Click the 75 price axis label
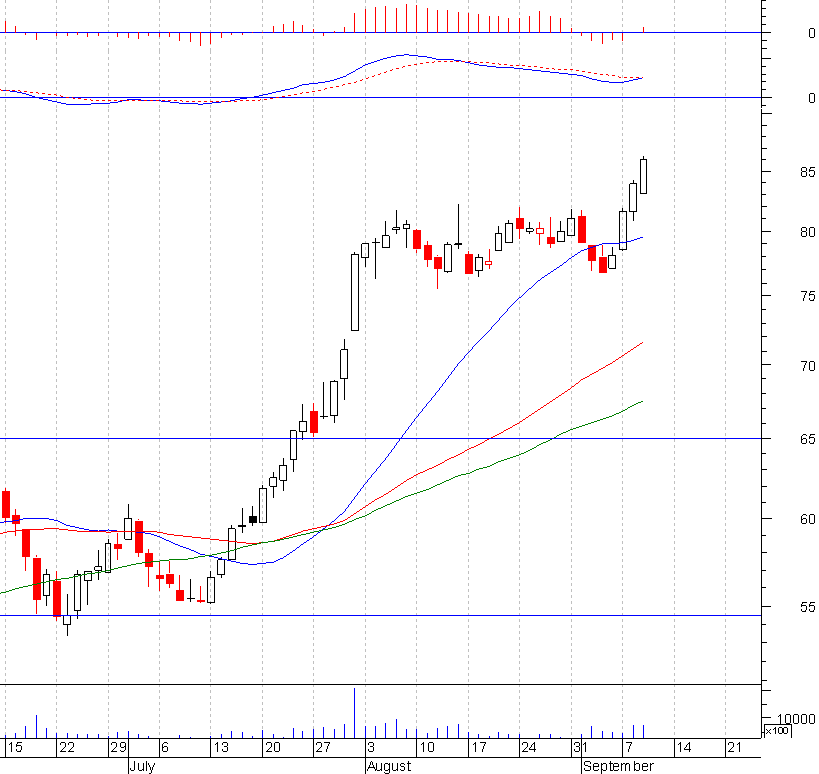 [x=807, y=296]
